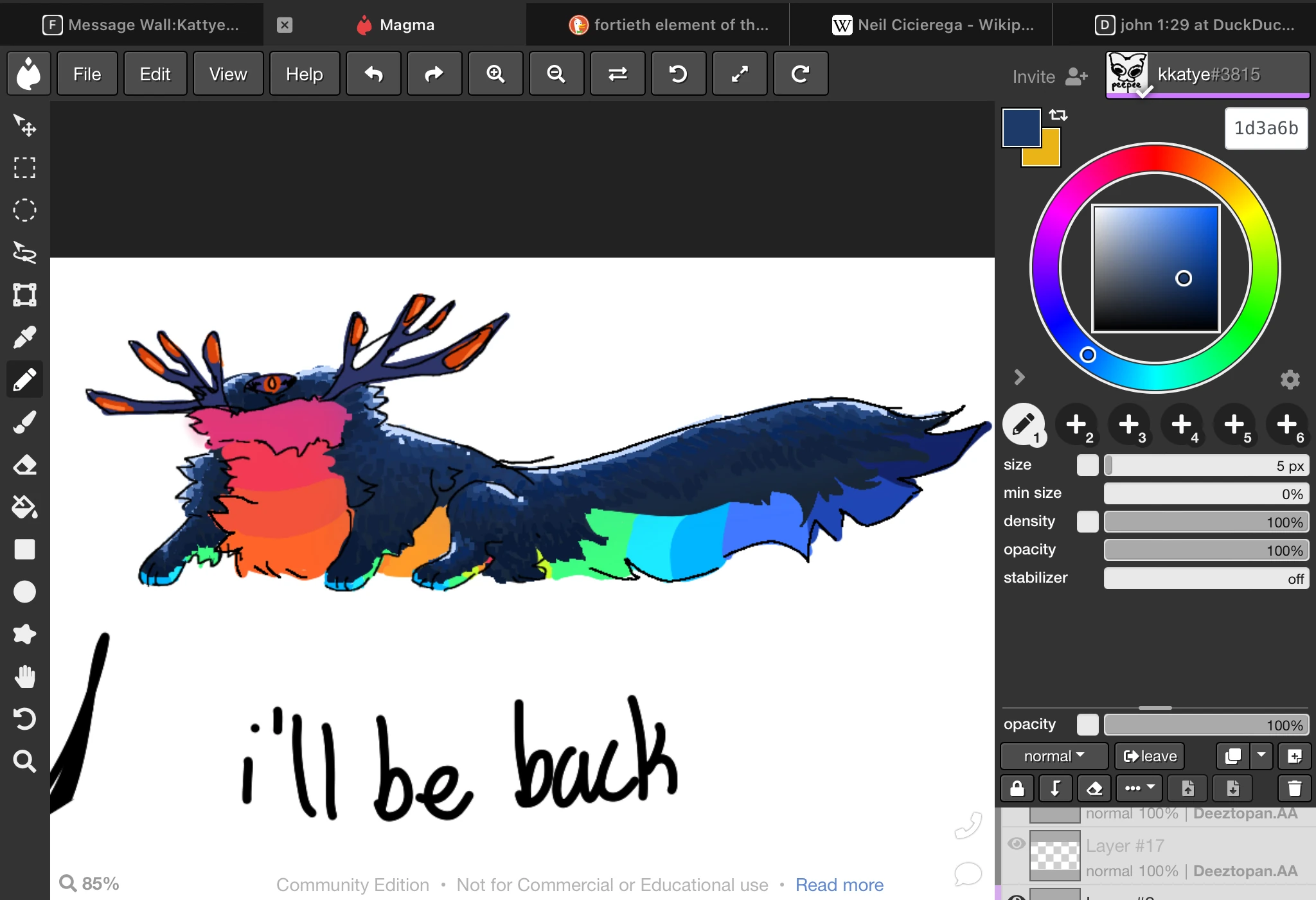Select the Brush tool
Image resolution: width=1316 pixels, height=900 pixels.
tap(24, 421)
